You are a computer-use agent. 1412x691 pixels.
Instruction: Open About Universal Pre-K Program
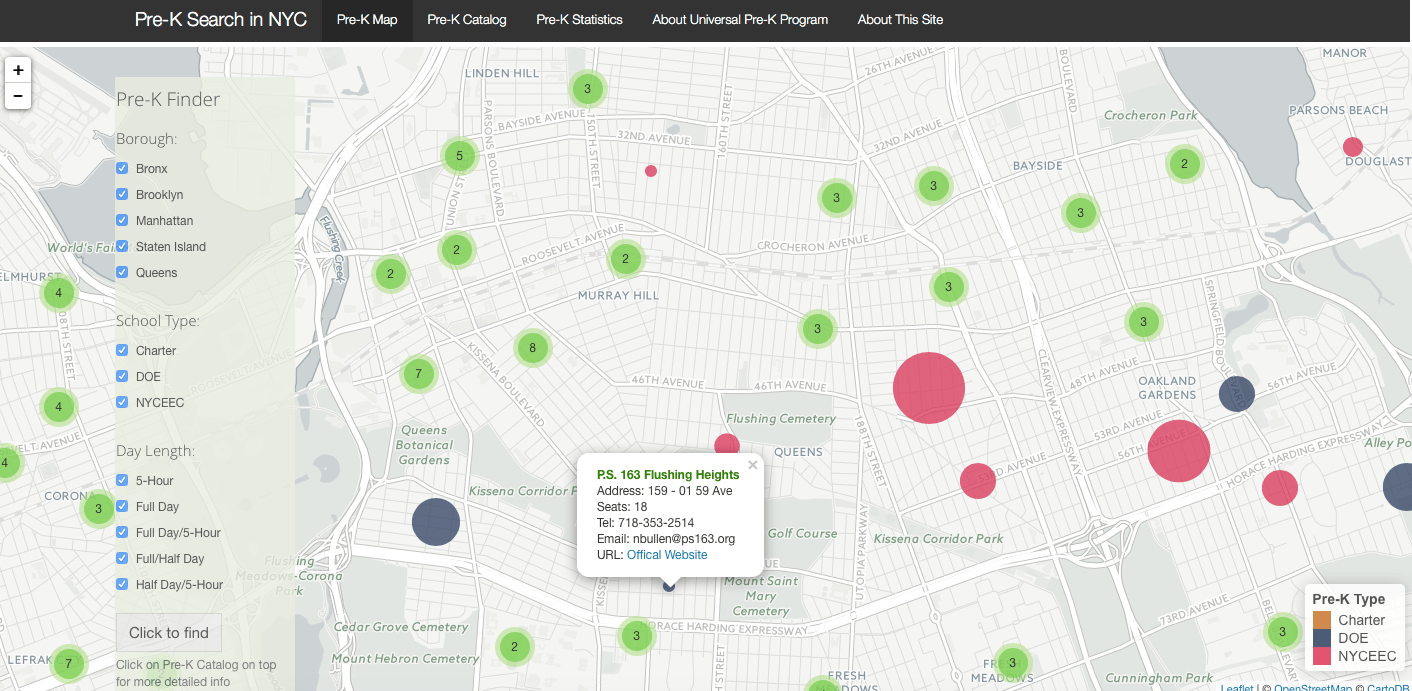740,20
